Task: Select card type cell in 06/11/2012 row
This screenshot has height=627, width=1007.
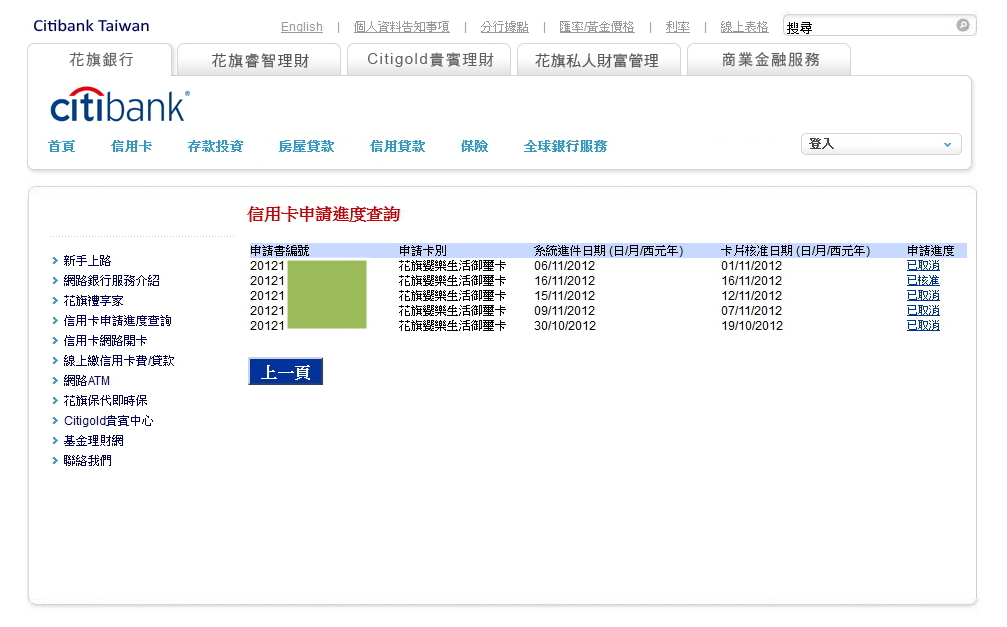Action: tap(452, 266)
